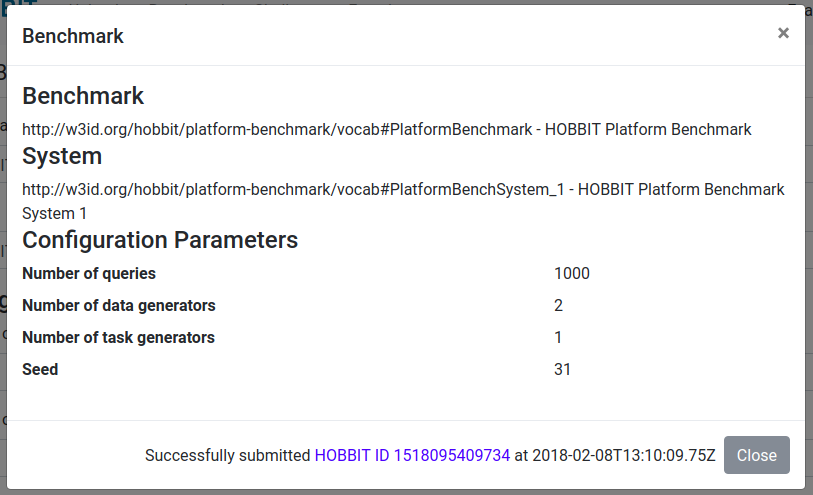Image resolution: width=813 pixels, height=495 pixels.
Task: Select the PlatformBenchSystem_1 URL text
Action: click(293, 189)
